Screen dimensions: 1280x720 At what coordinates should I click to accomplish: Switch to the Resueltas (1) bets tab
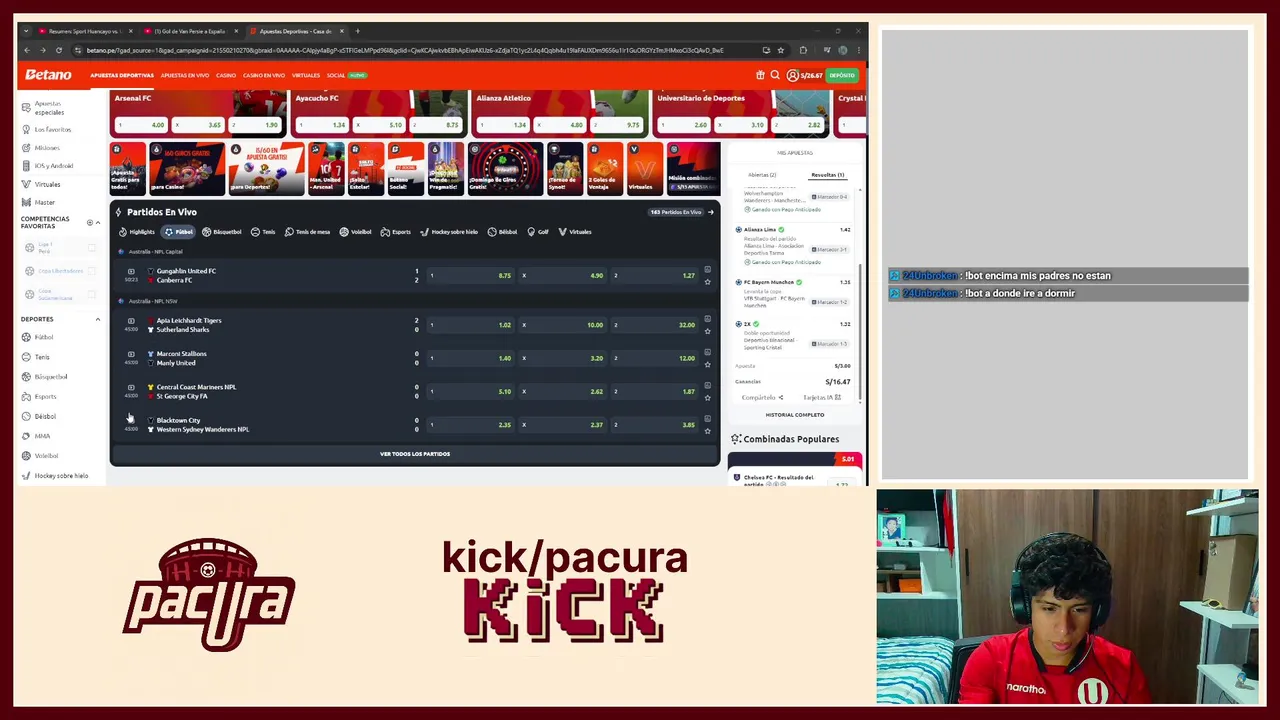827,175
